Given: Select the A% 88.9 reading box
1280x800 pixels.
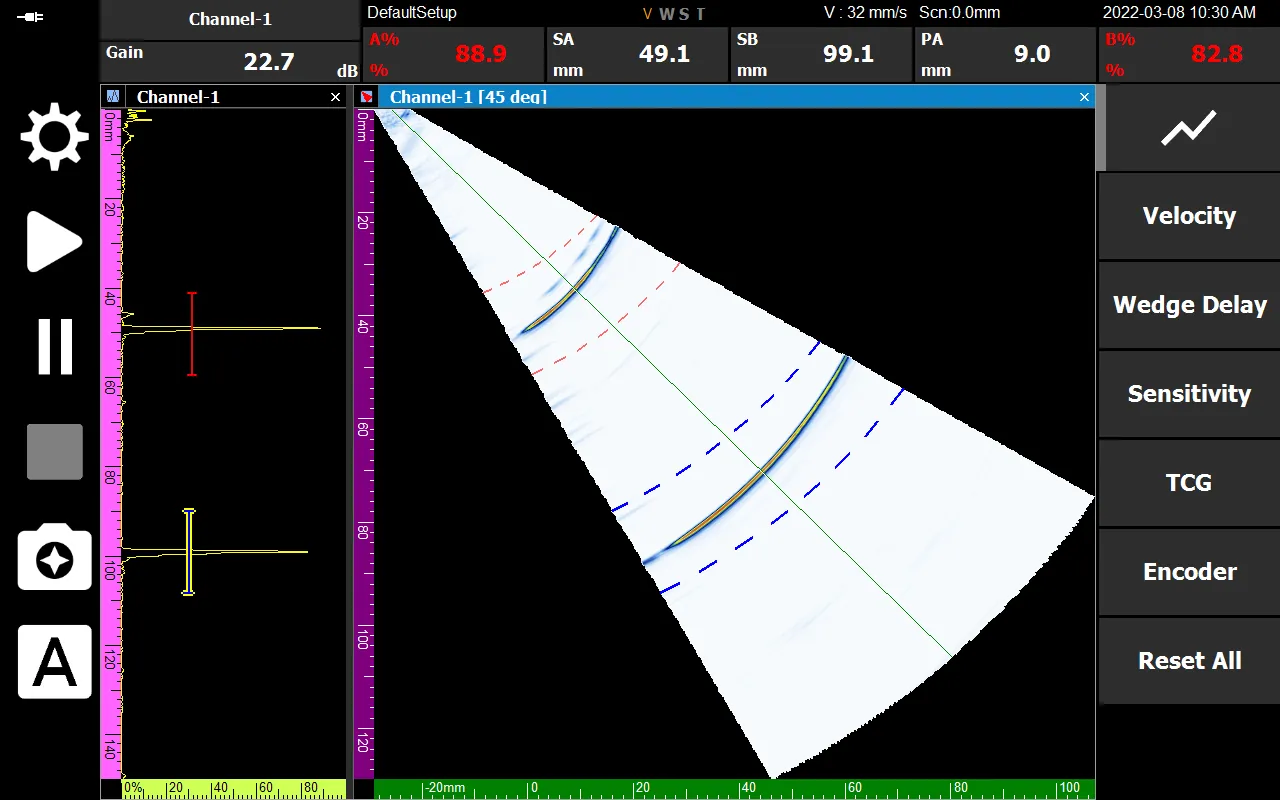Looking at the screenshot, I should pyautogui.click(x=453, y=55).
